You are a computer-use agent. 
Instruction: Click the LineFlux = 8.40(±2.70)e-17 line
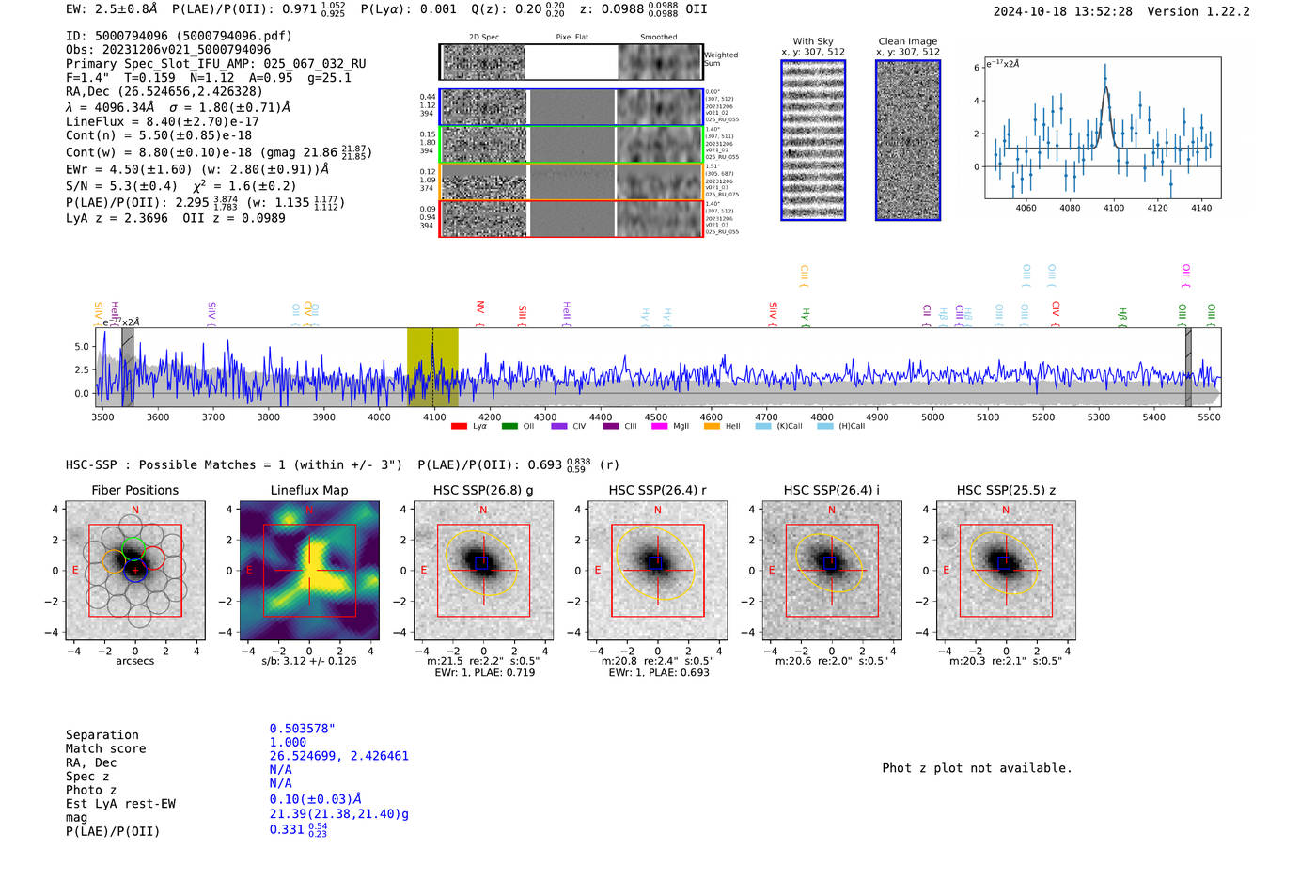tap(163, 121)
